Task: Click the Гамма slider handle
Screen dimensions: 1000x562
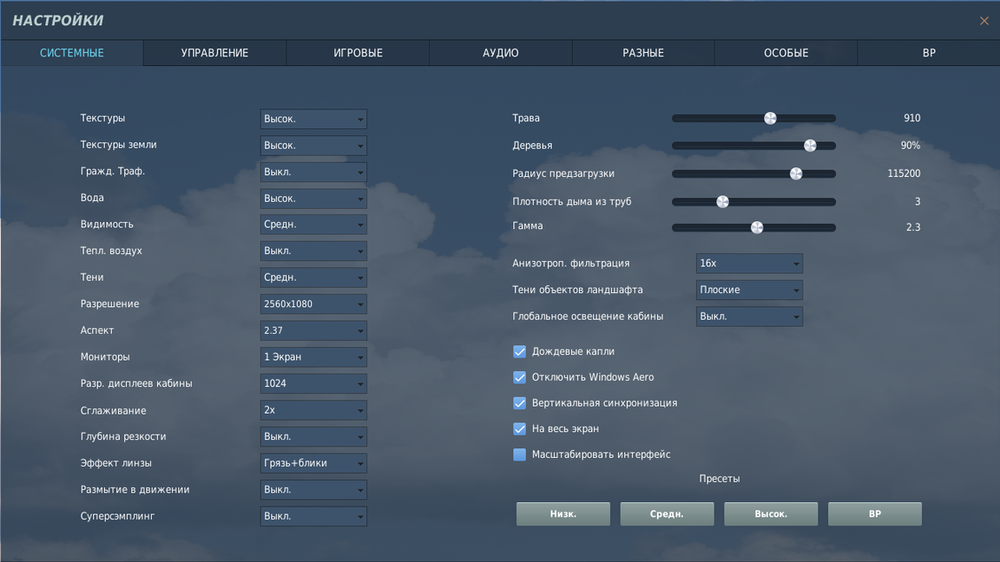Action: [x=757, y=227]
